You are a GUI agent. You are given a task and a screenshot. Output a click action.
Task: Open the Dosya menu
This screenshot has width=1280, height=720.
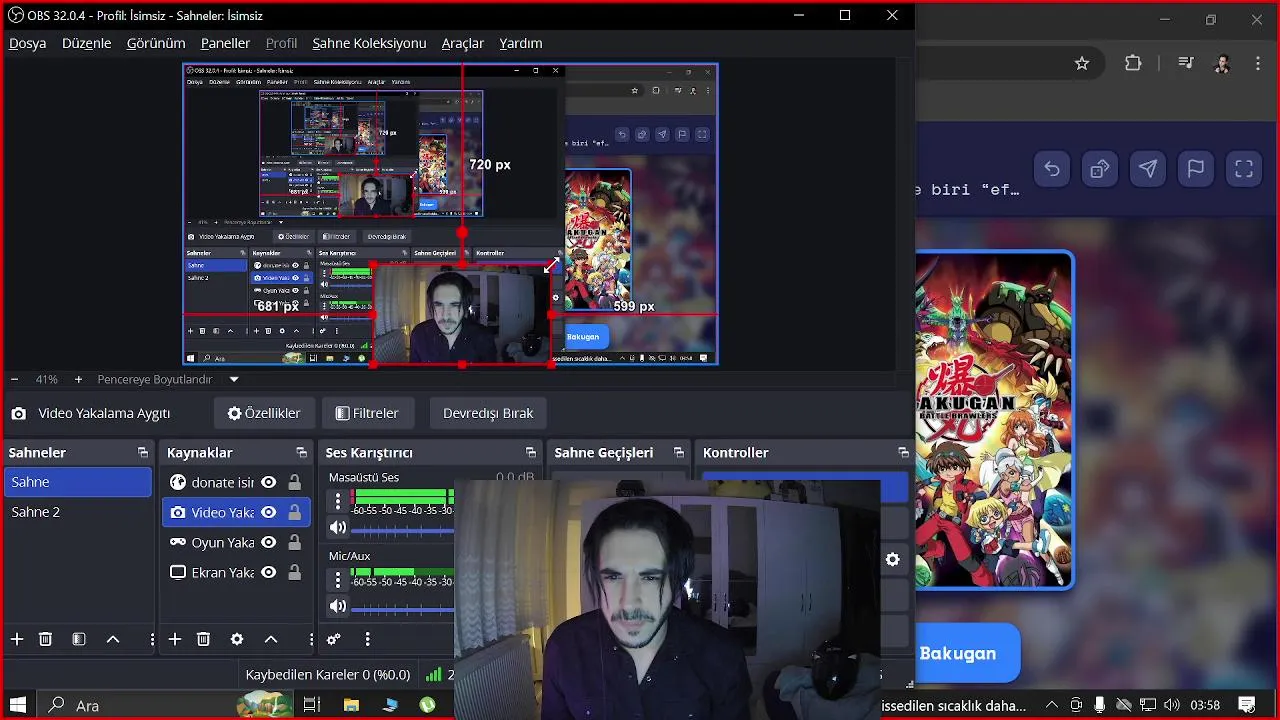[28, 43]
